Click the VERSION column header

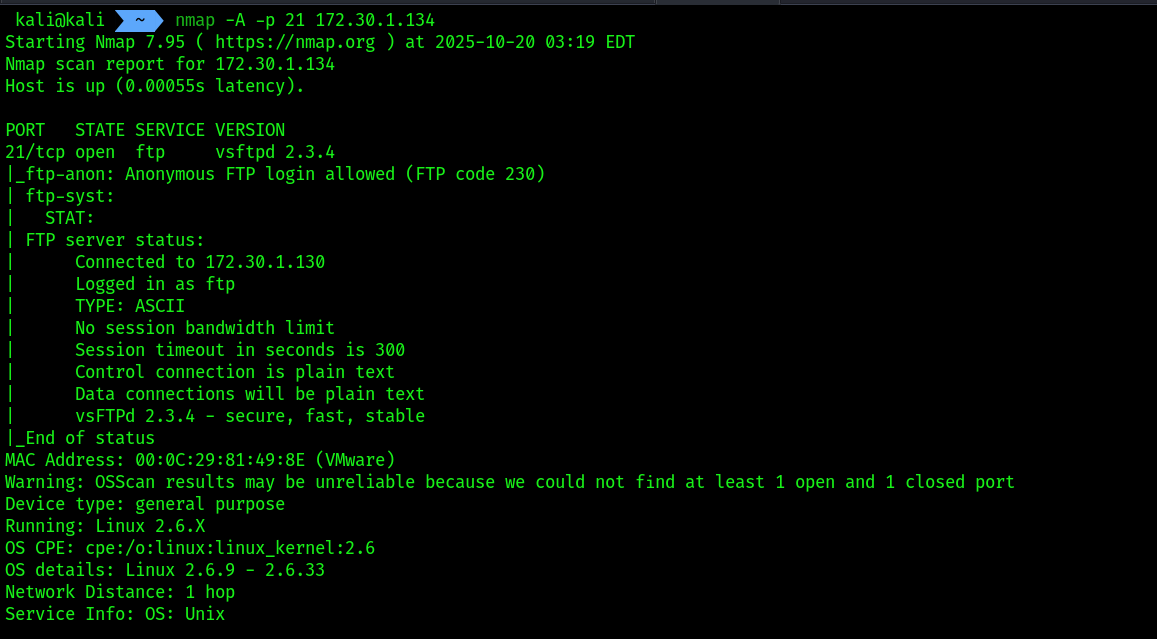(x=250, y=131)
